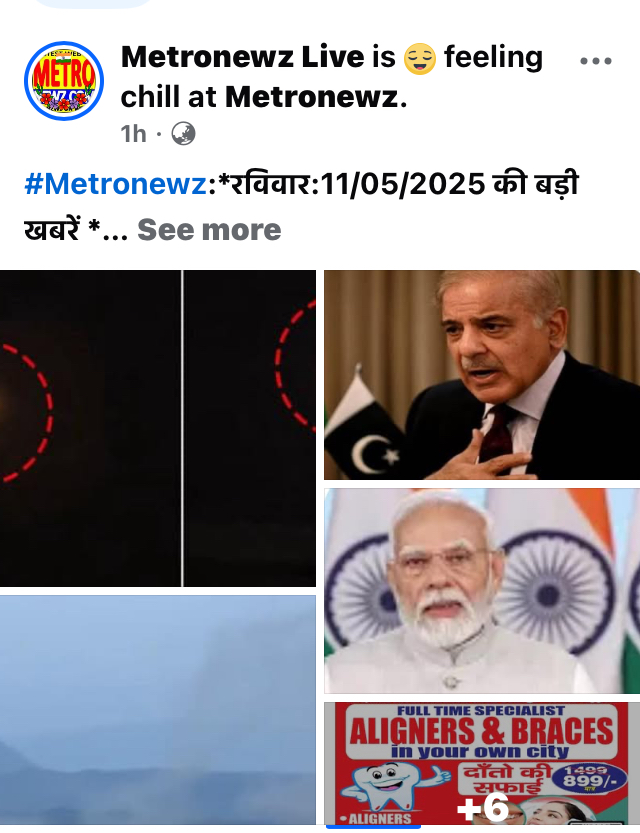The width and height of the screenshot is (640, 833).
Task: Click the Hindi post text dated 11/05/2025
Action: point(301,207)
